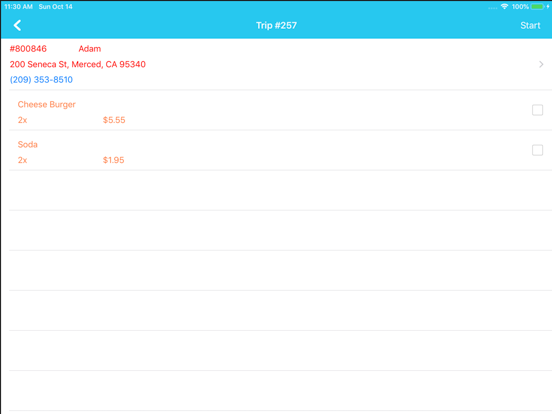Viewport: 552px width, 414px height.
Task: Select the $5.55 price
Action: pos(114,120)
